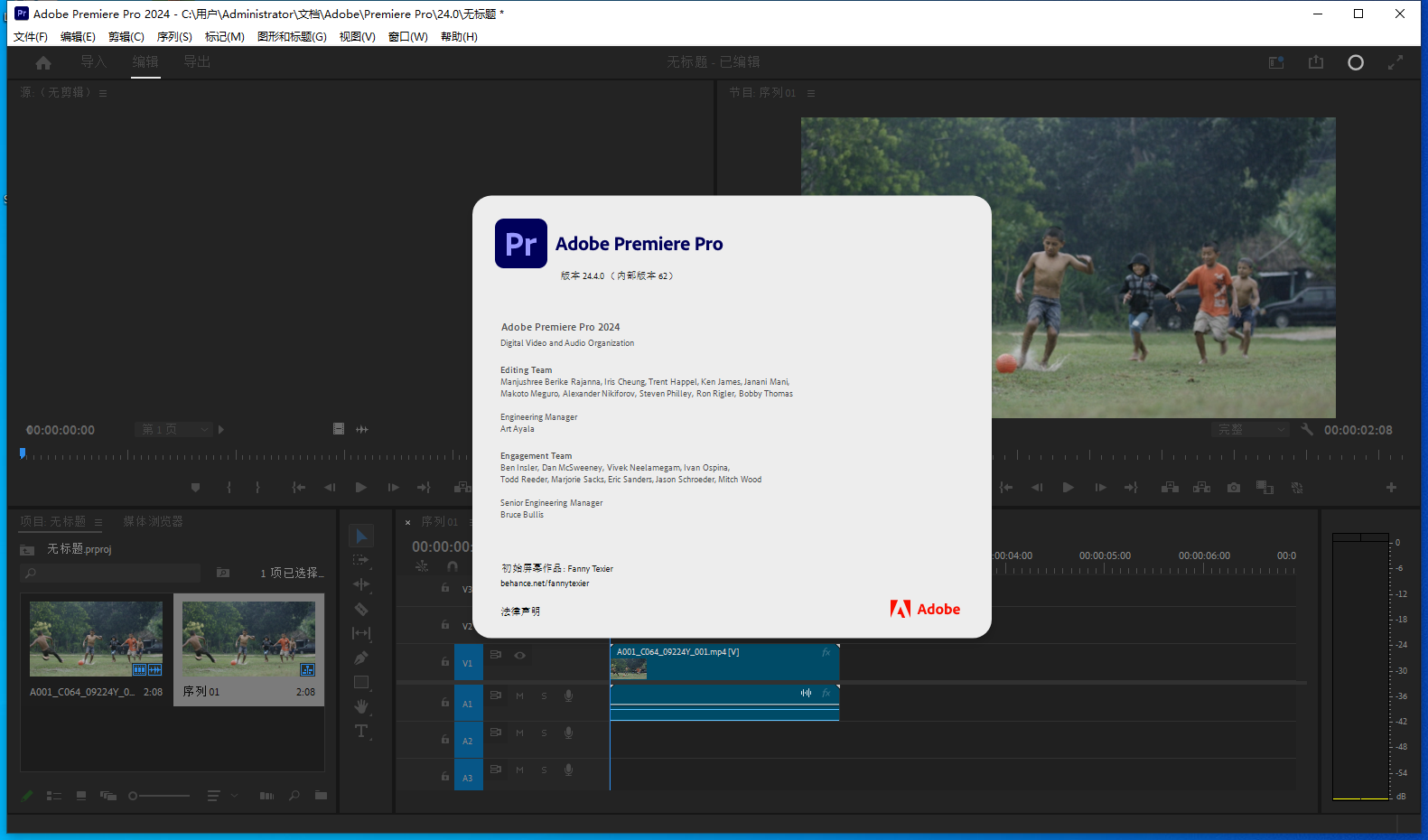This screenshot has height=840, width=1428.
Task: Select the Track Select Forward tool
Action: (x=361, y=561)
